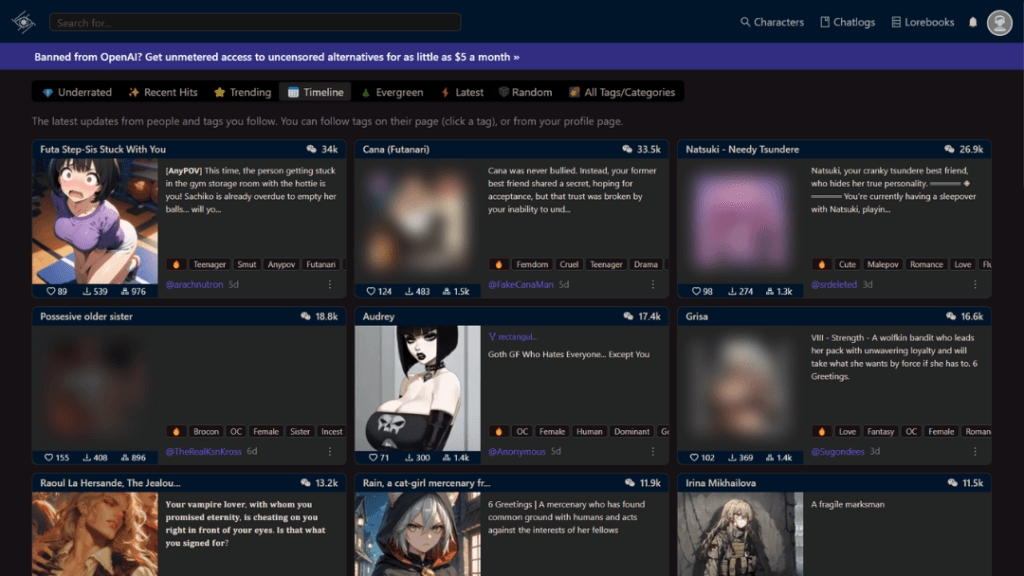Go to the Random tab
Viewport: 1024px width, 576px height.
525,92
